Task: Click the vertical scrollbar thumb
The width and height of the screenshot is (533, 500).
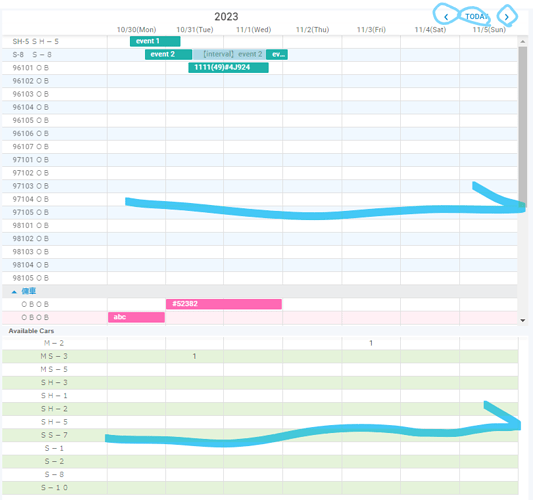Action: pyautogui.click(x=522, y=126)
